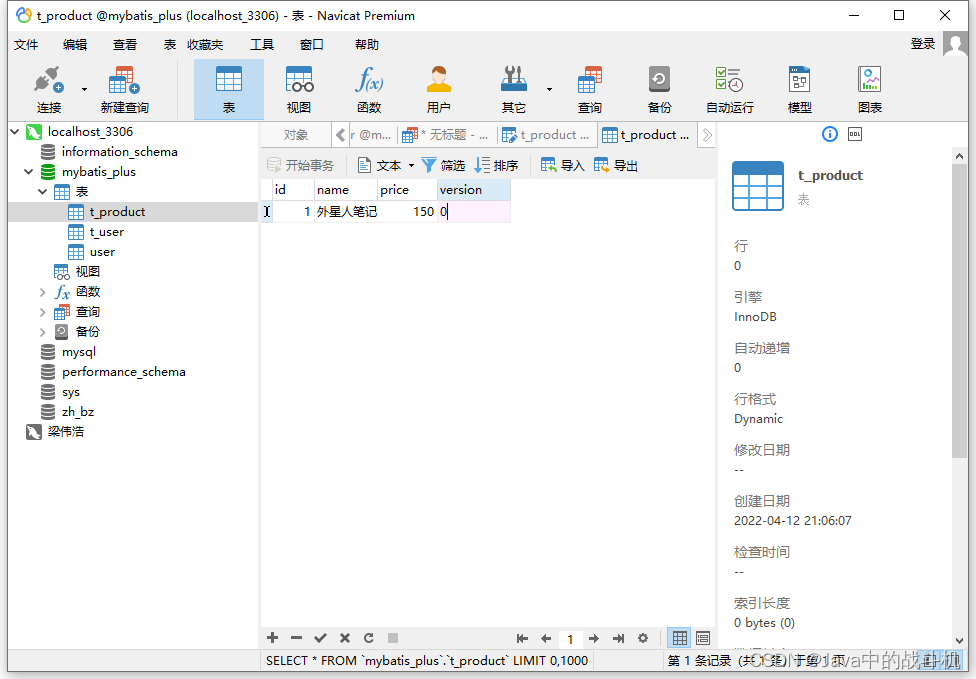Open the Help (帮助) menu

tap(367, 45)
